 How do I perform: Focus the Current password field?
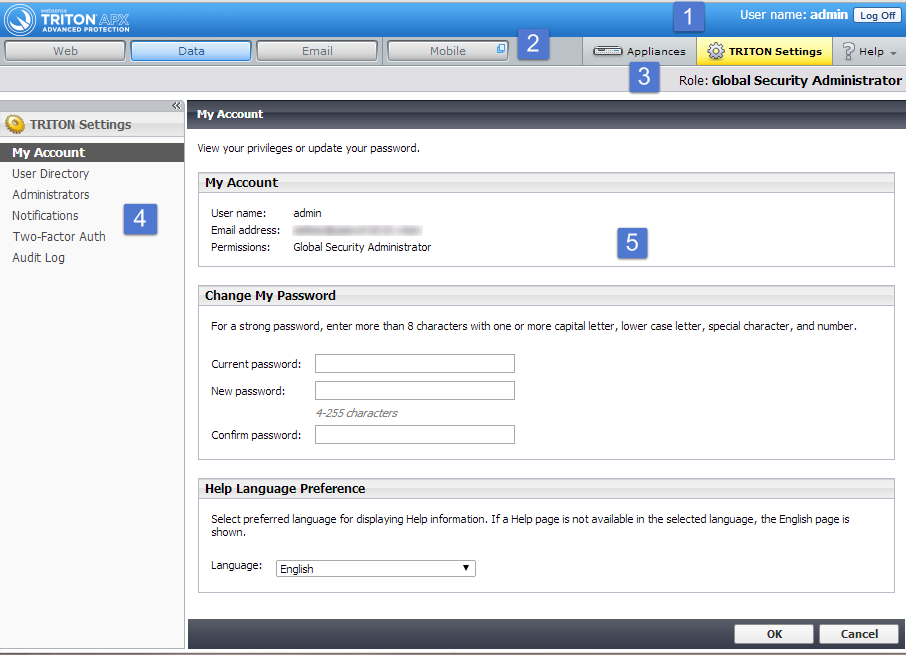click(x=415, y=364)
